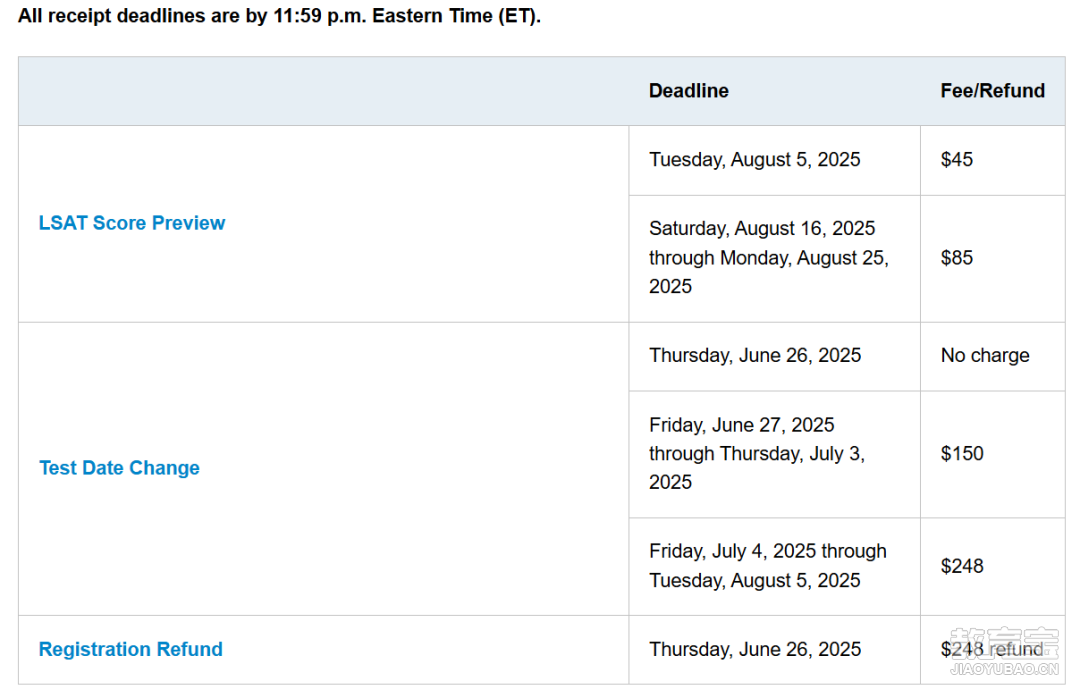
Task: Click the Friday, June 27 through July 3 deadline
Action: 757,453
